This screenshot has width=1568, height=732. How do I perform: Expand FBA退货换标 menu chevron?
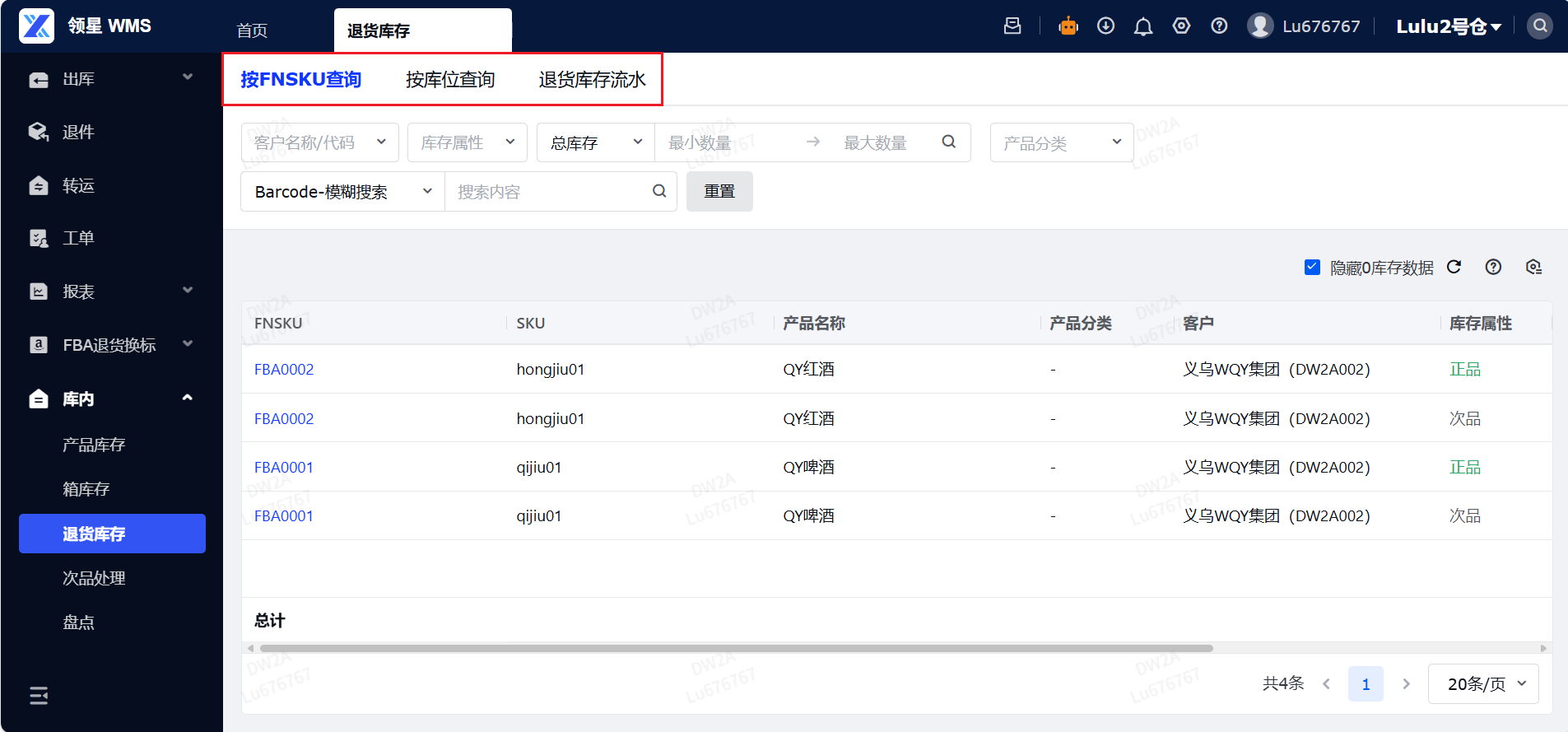point(188,343)
